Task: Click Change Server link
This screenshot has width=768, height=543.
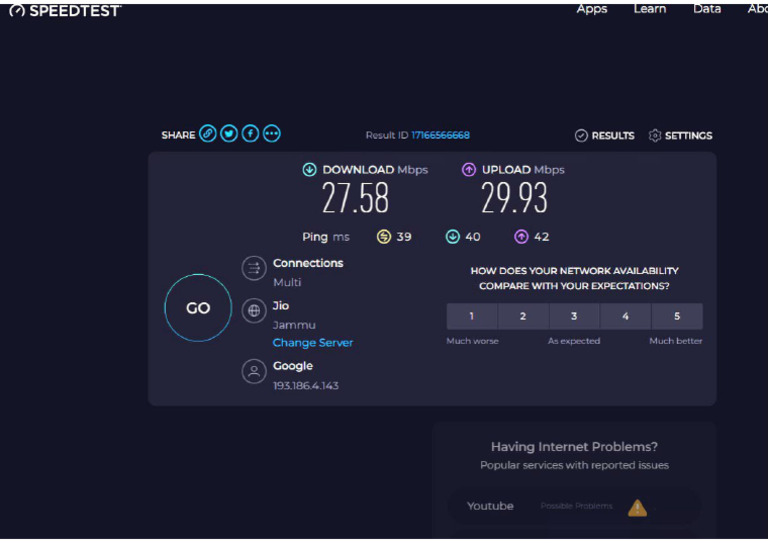Action: tap(312, 343)
